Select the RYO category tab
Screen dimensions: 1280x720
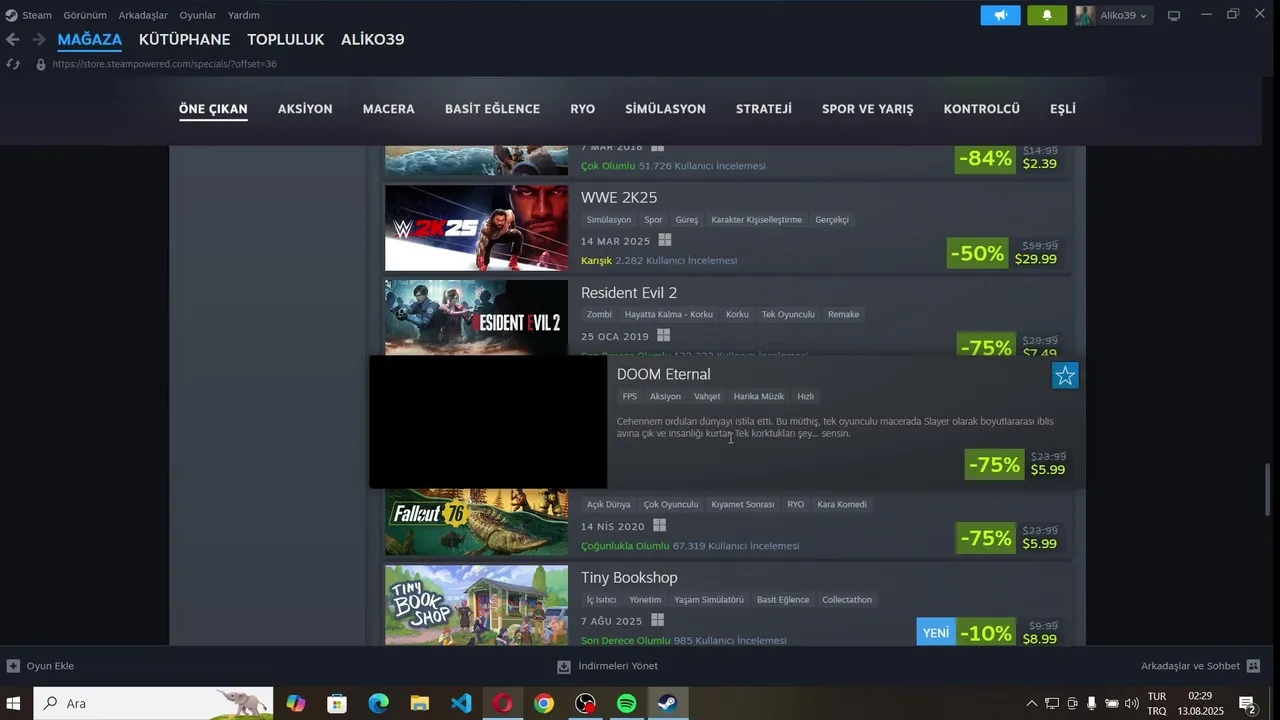(582, 109)
